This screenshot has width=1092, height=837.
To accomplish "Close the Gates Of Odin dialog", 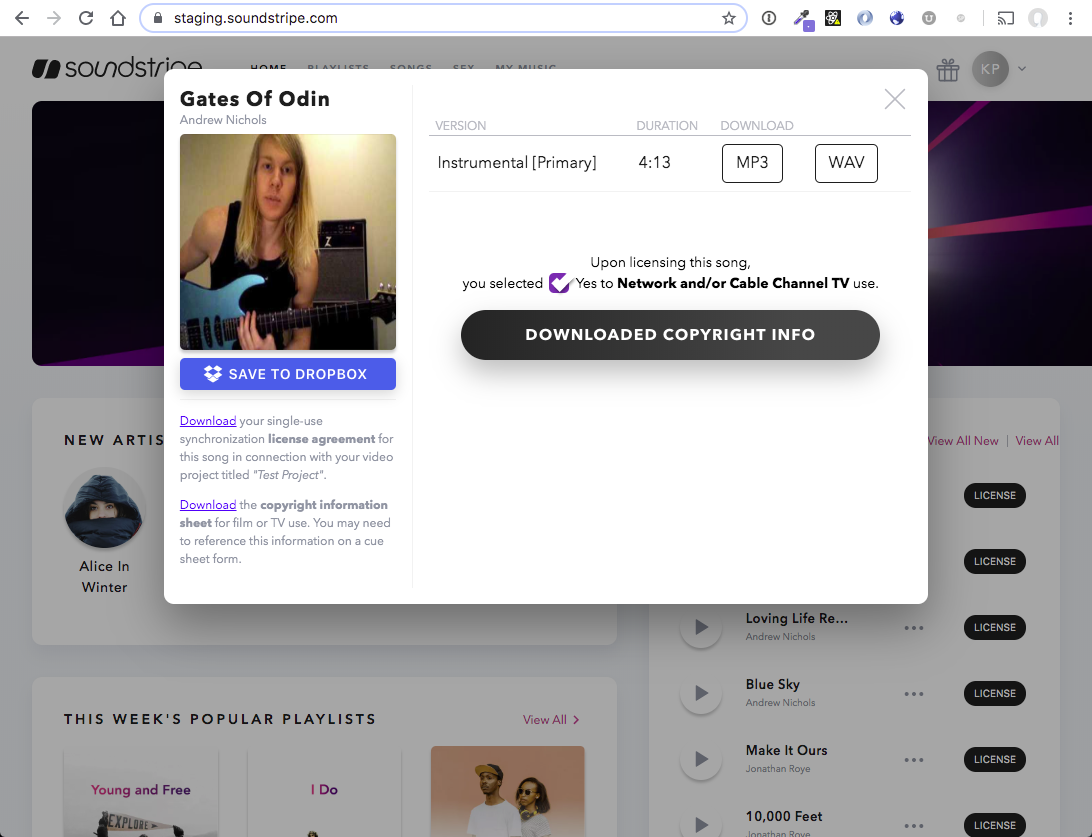I will (895, 99).
